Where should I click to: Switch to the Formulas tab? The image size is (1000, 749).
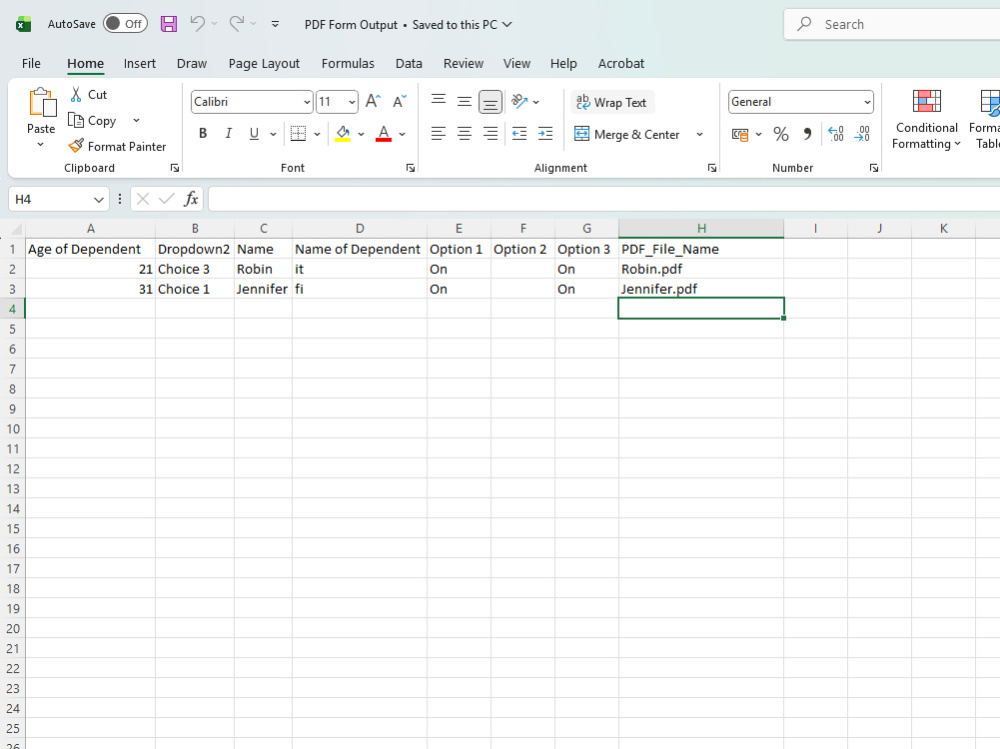(348, 63)
